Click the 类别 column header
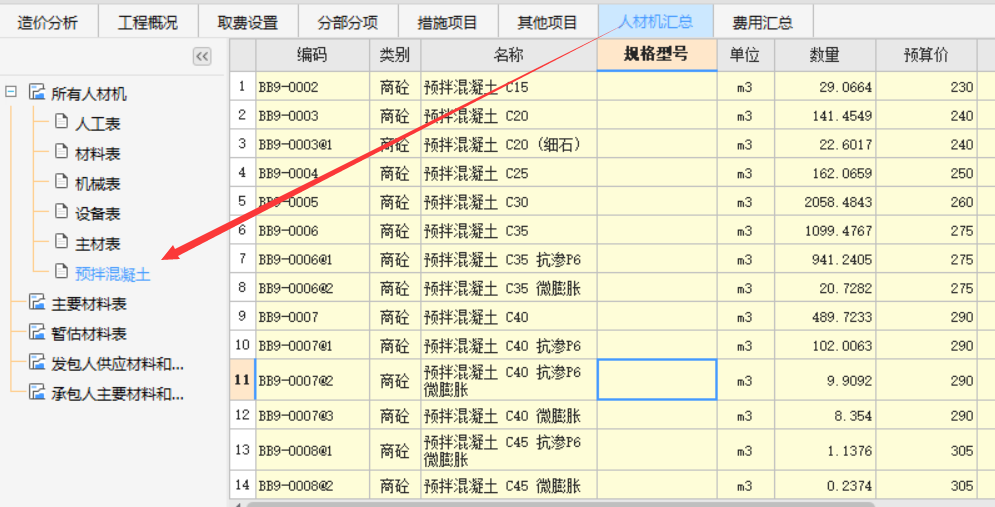The height and width of the screenshot is (507, 995). click(x=395, y=55)
